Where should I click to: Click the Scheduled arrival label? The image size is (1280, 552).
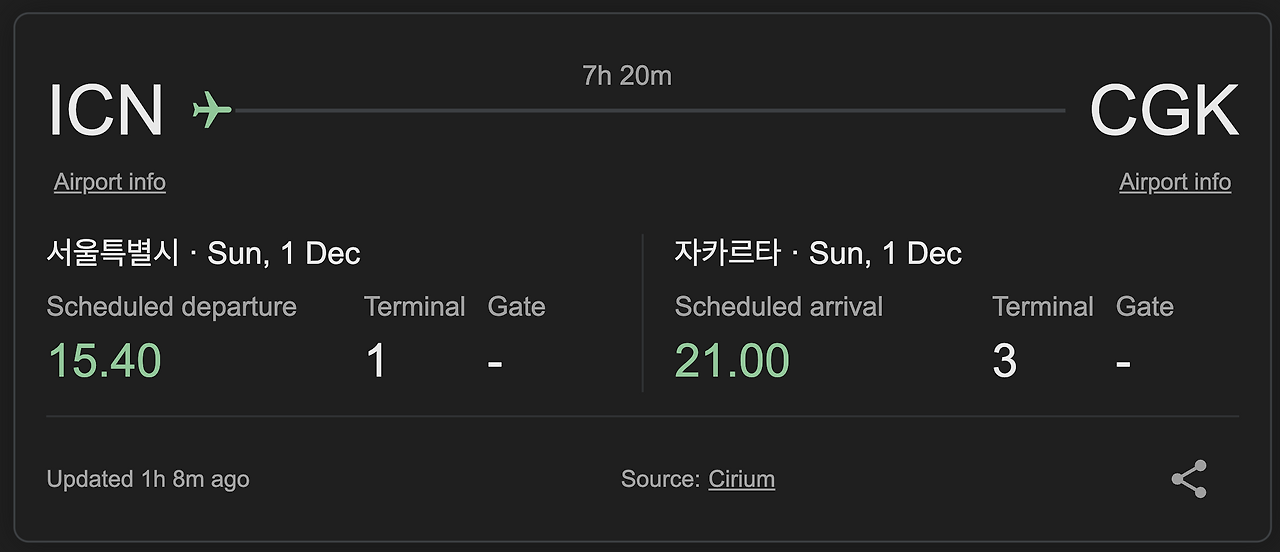click(x=779, y=307)
